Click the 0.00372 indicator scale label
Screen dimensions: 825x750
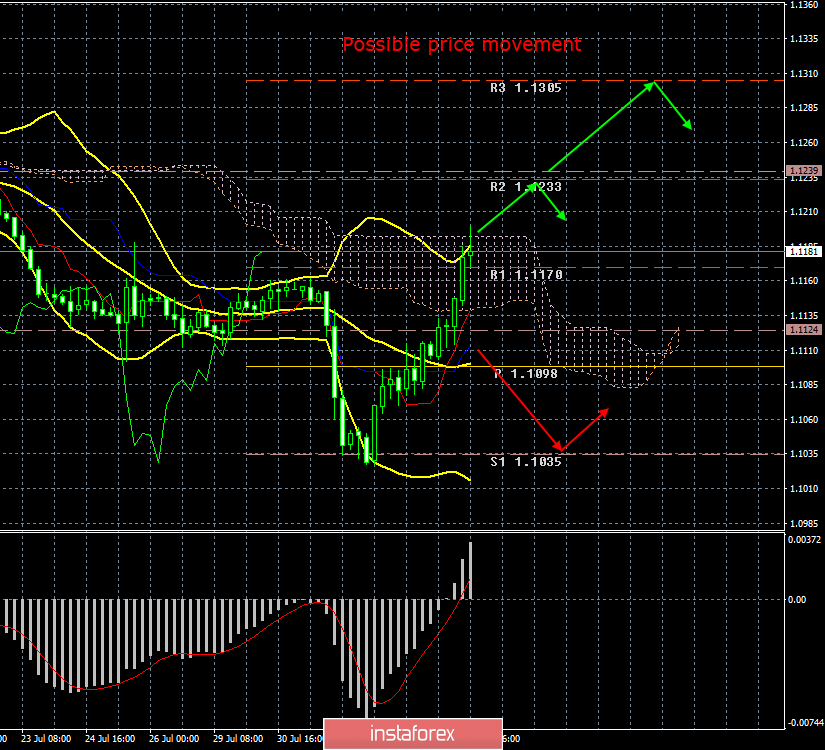803,541
